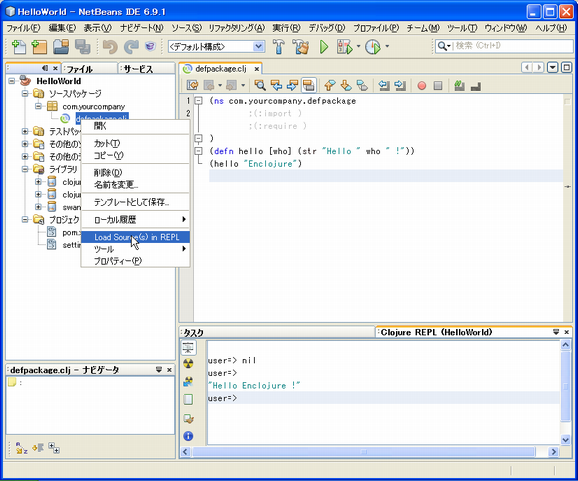Click the REPL vertical scrollbar down arrow

coord(565,439)
